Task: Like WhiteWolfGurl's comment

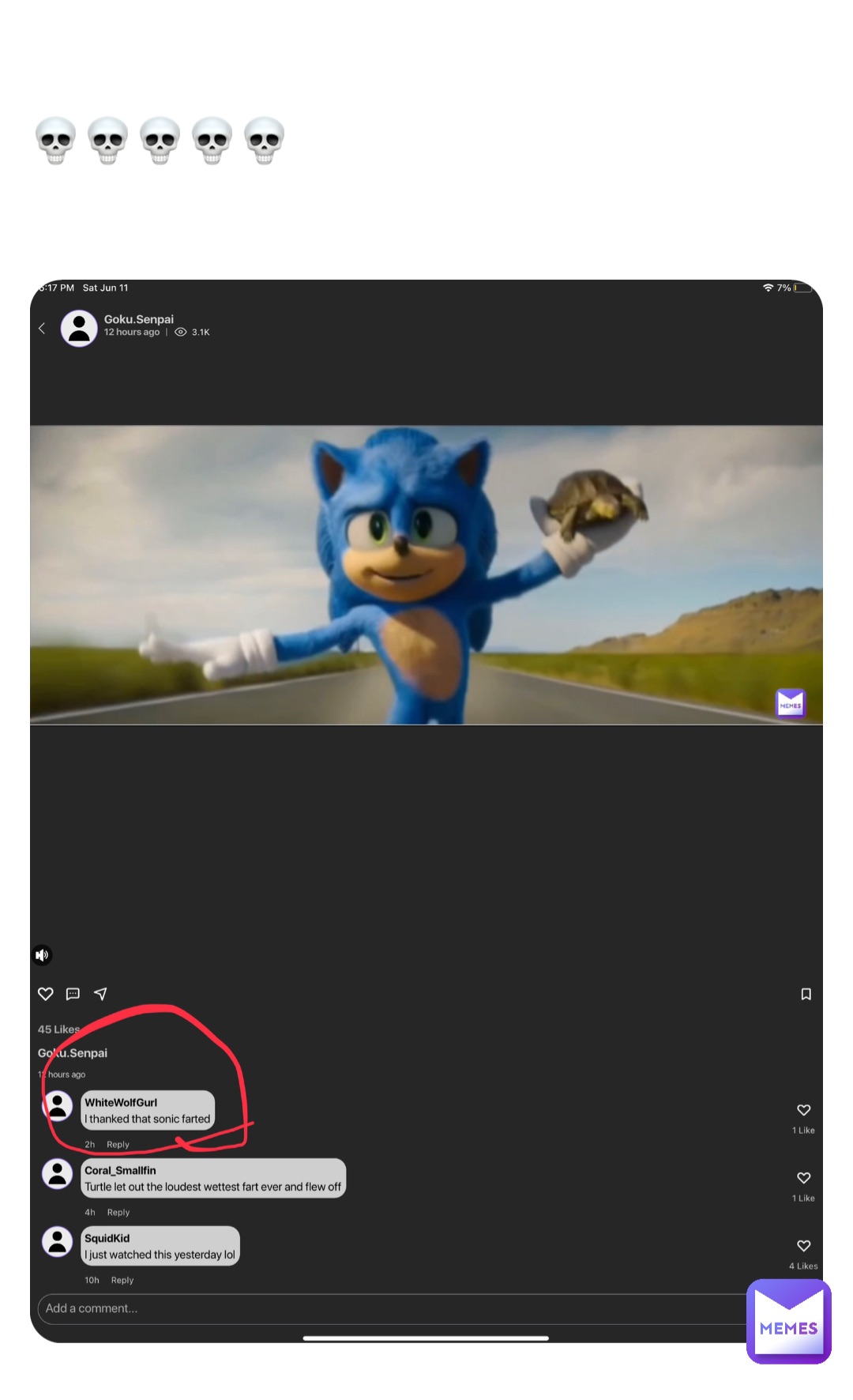Action: click(803, 1110)
